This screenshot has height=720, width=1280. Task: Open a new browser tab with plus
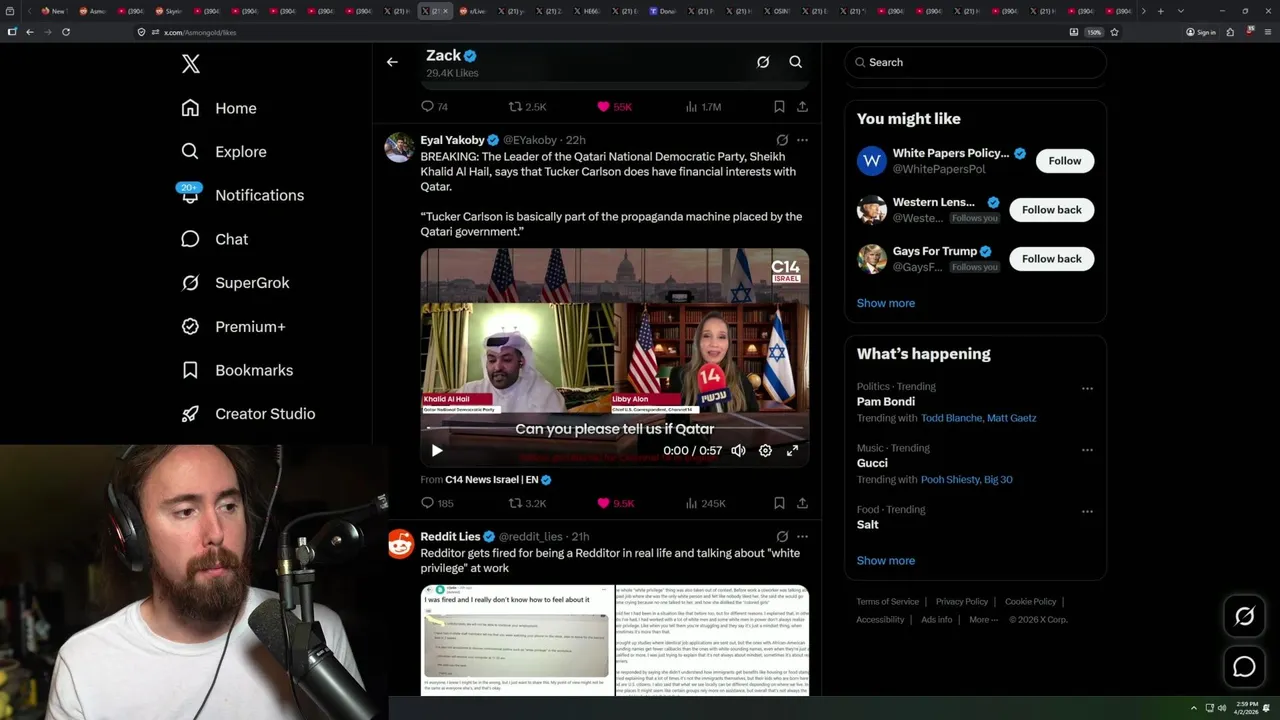click(1160, 11)
